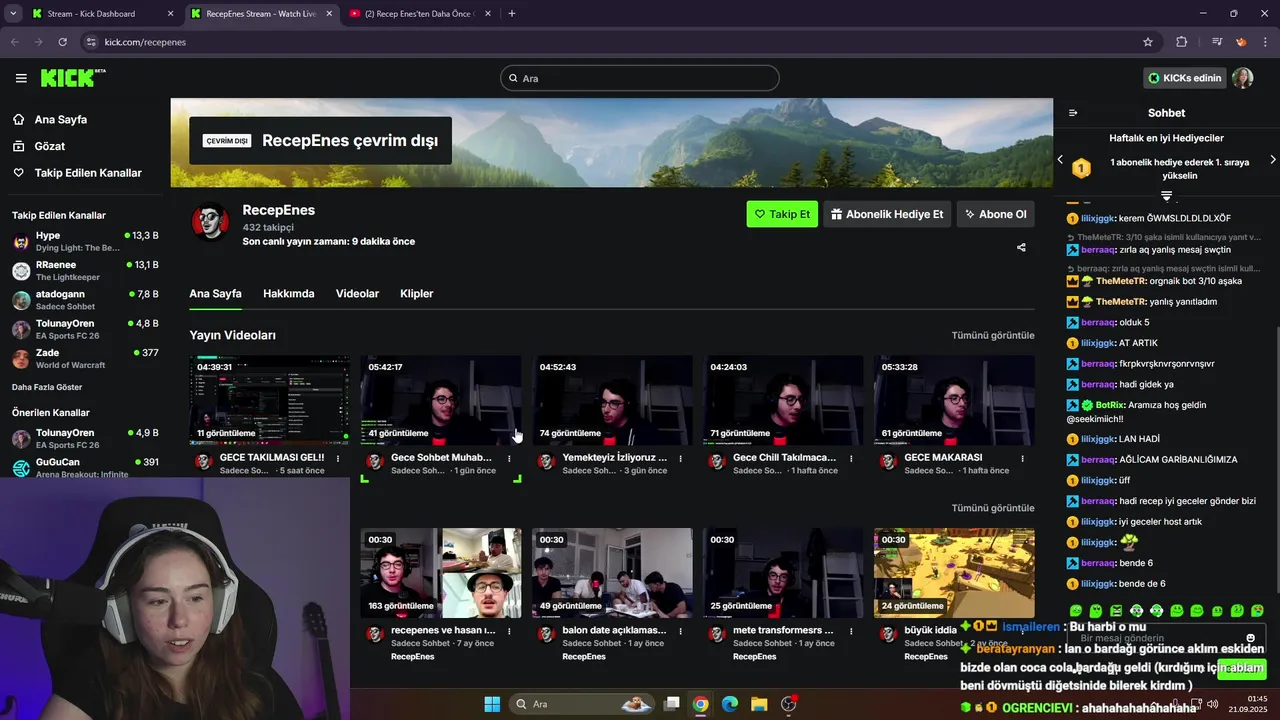This screenshot has height=720, width=1280.
Task: Open the Gece Chill Takılmaca video thumbnail
Action: pyautogui.click(x=783, y=400)
